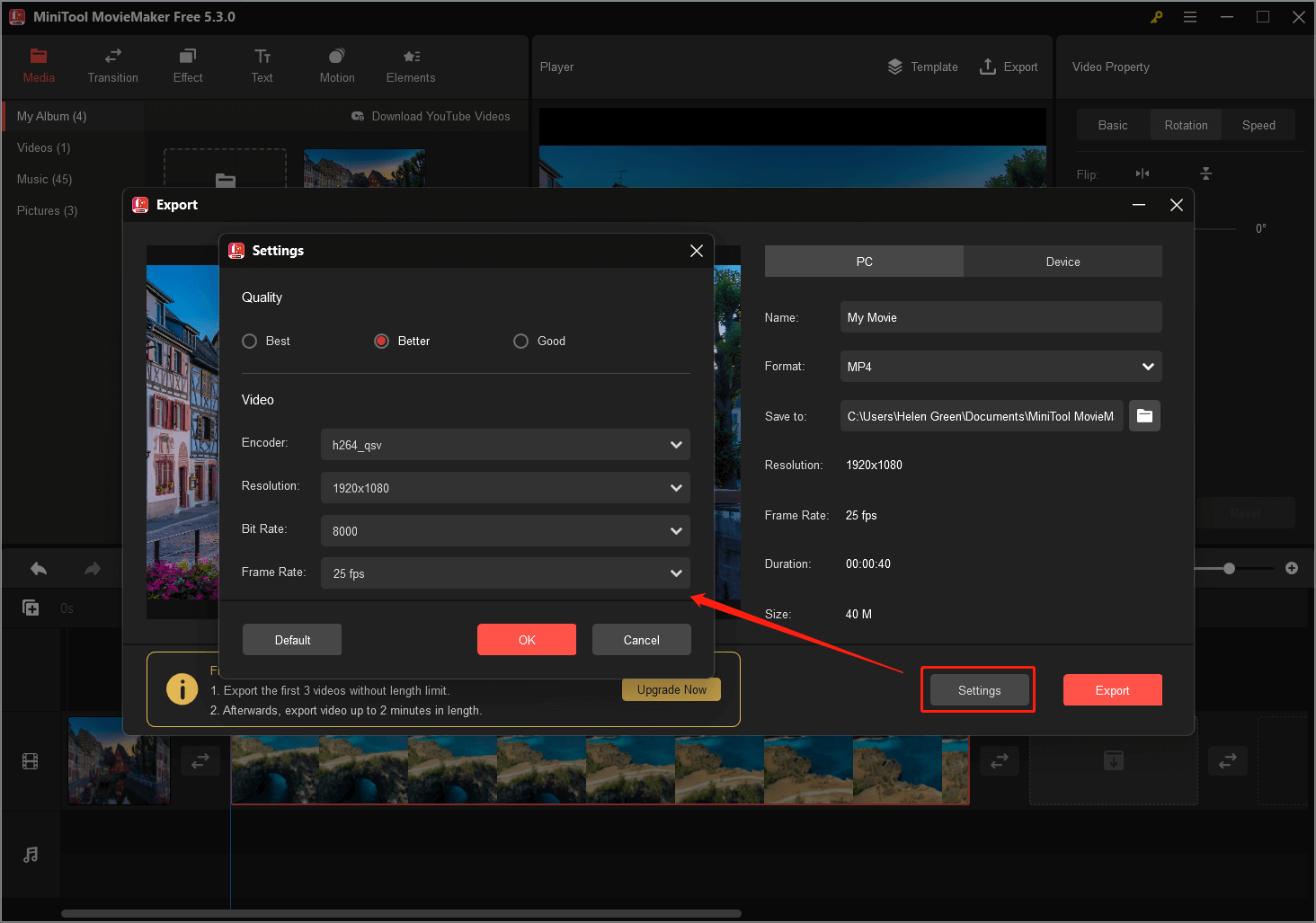The image size is (1316, 923).
Task: Open the Transition tool in top toolbar
Action: [113, 66]
